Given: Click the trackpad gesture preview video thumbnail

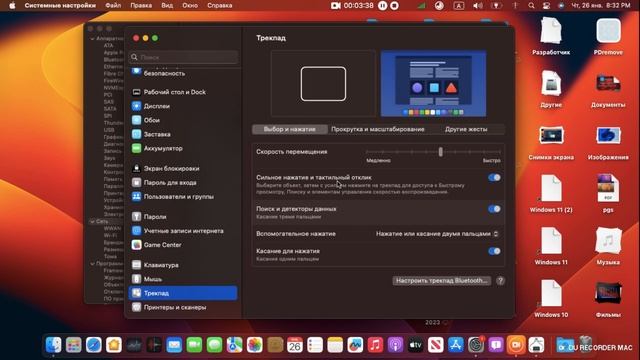Looking at the screenshot, I should [x=433, y=84].
